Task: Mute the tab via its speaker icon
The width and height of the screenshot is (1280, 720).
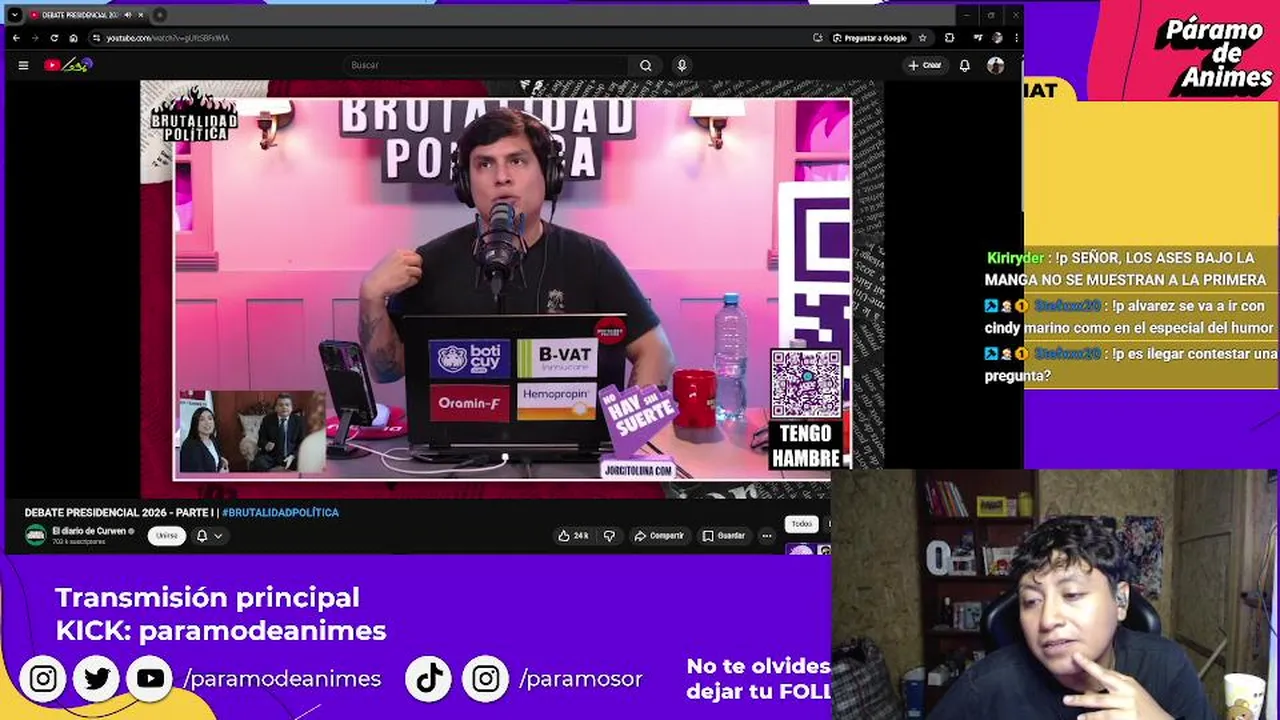Action: (128, 15)
